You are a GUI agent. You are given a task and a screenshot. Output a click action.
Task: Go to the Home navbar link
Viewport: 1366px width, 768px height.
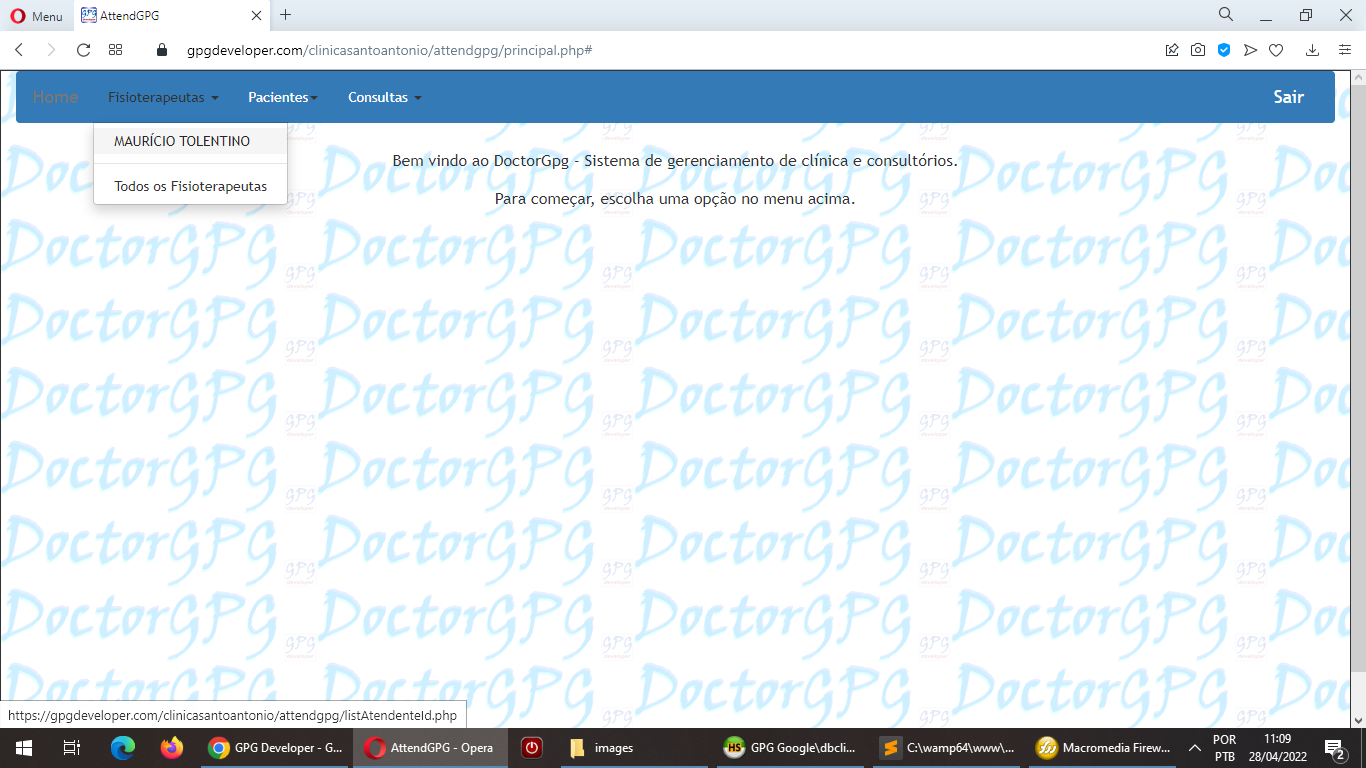pos(55,97)
